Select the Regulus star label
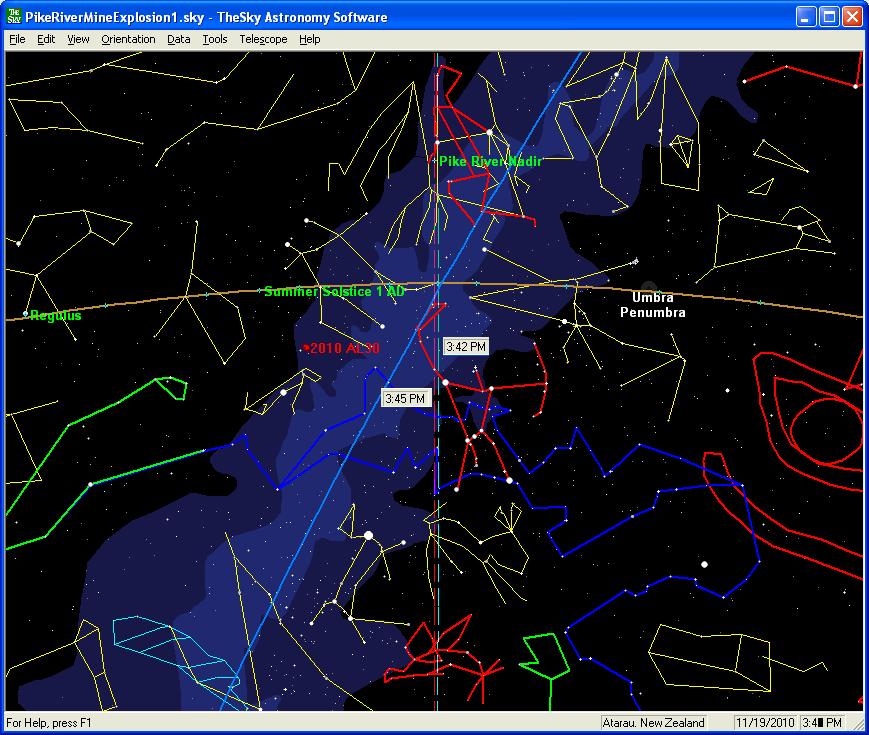Image resolution: width=869 pixels, height=735 pixels. coord(56,315)
